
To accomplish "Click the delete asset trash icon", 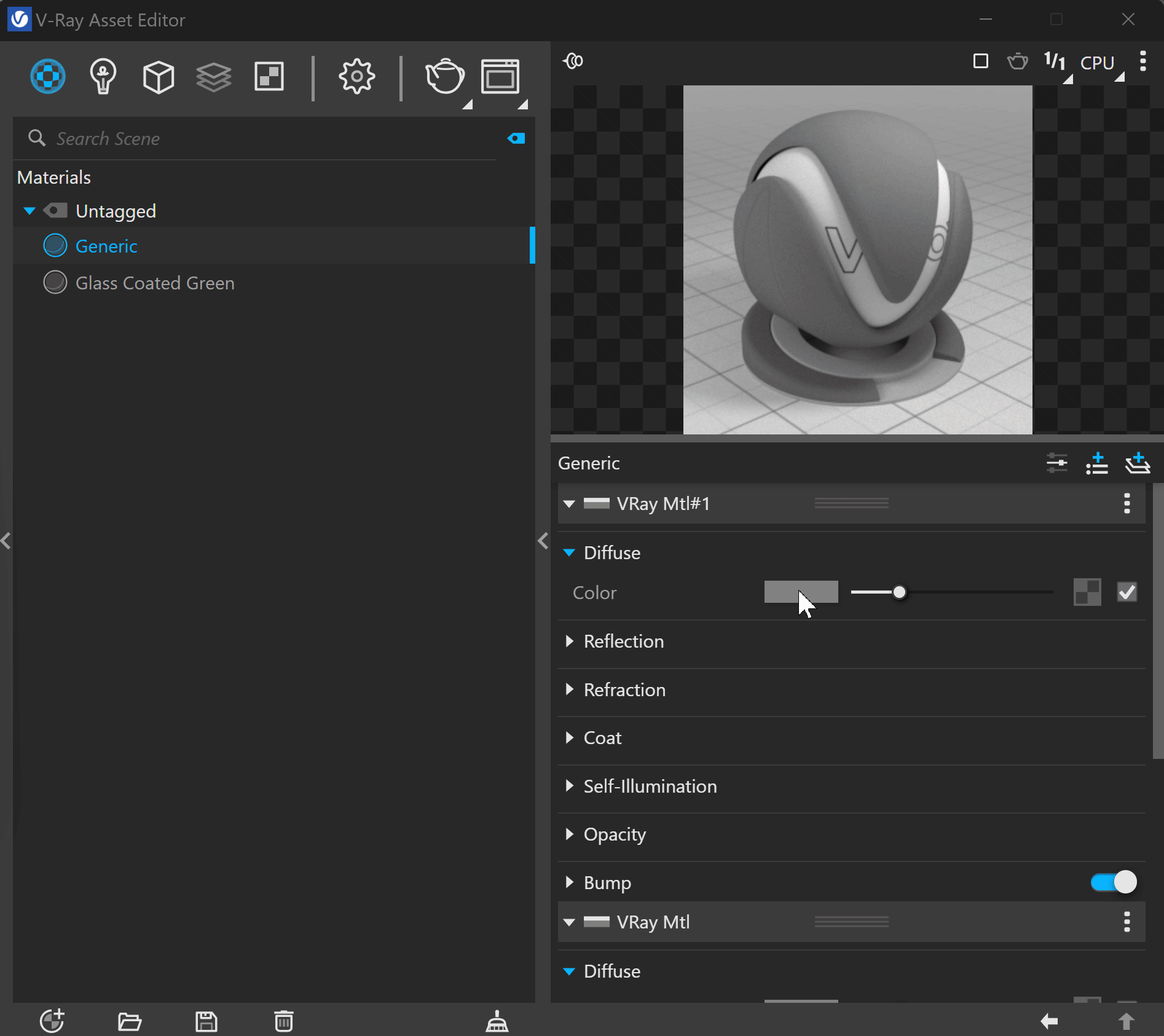I will click(283, 1021).
